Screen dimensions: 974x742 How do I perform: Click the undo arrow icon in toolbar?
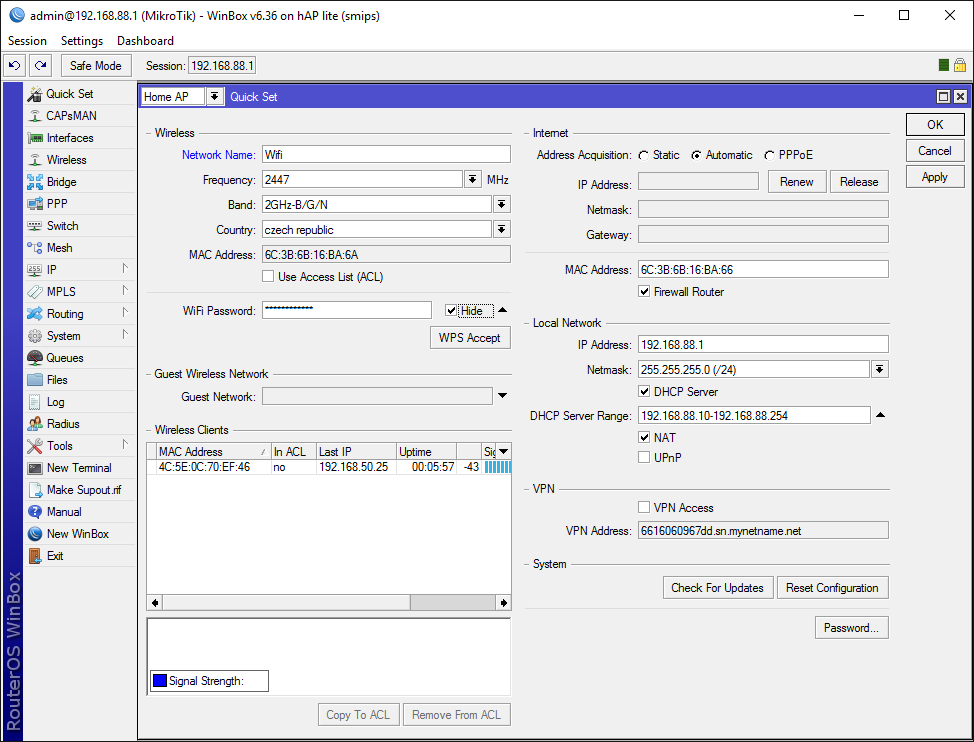(x=14, y=66)
